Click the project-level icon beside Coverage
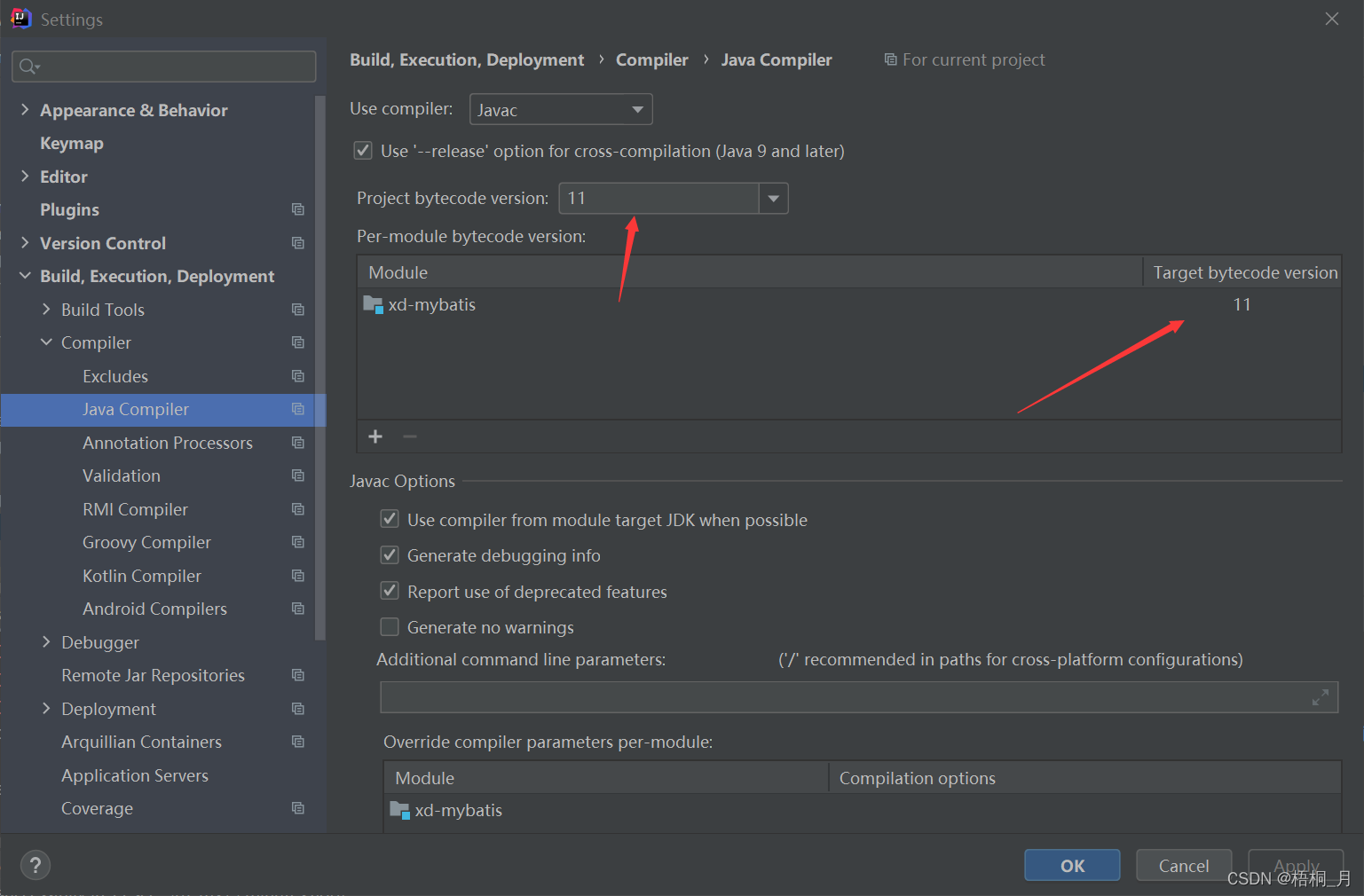 pyautogui.click(x=298, y=808)
